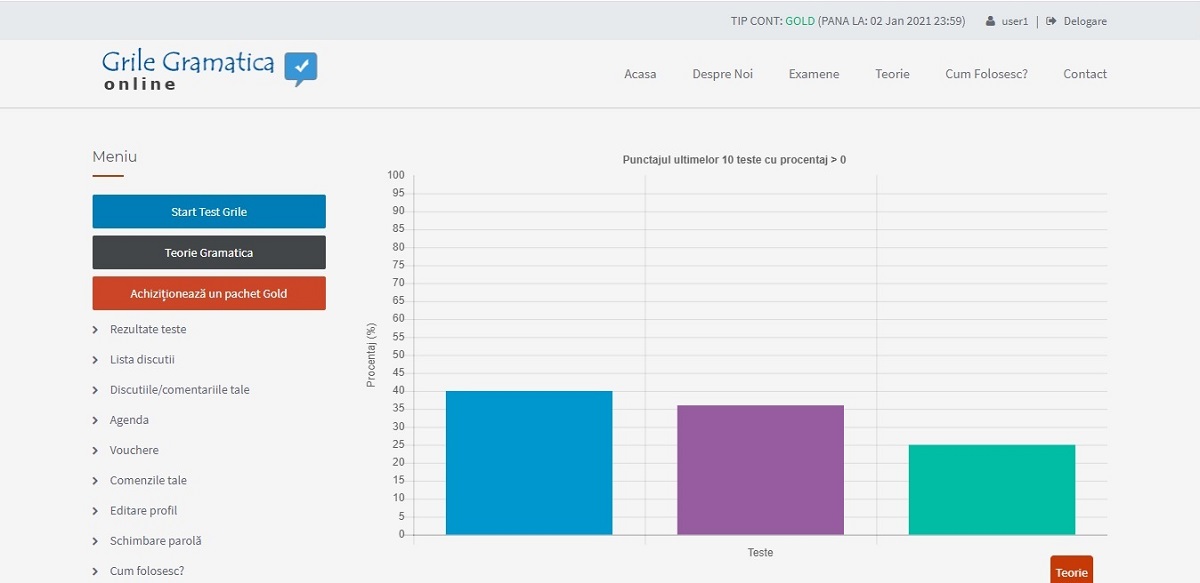This screenshot has height=583, width=1200.
Task: Click the Grile Gramatica checkmark logo icon
Action: coord(300,68)
